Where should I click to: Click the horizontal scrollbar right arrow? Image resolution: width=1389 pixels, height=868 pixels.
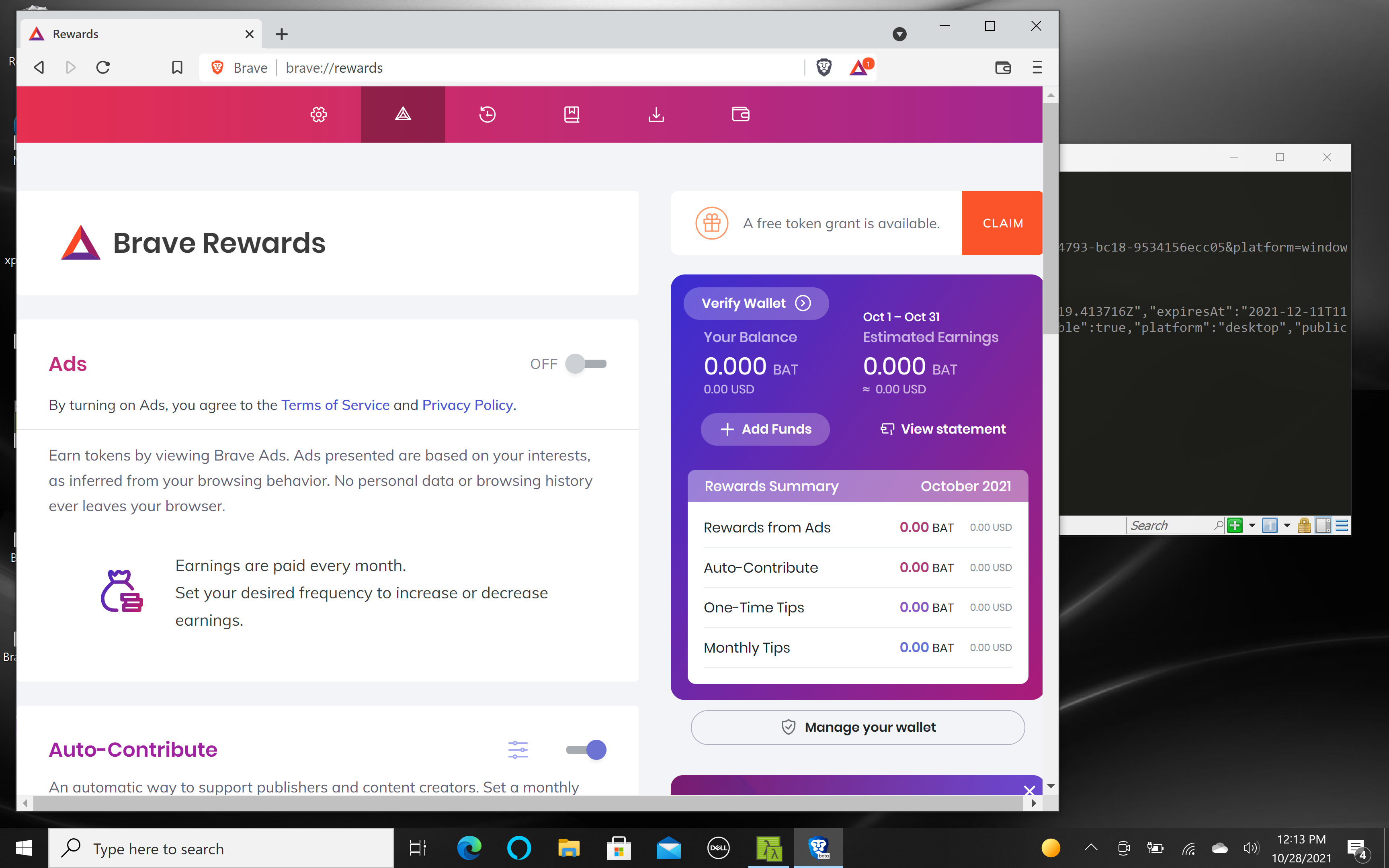tap(1034, 803)
